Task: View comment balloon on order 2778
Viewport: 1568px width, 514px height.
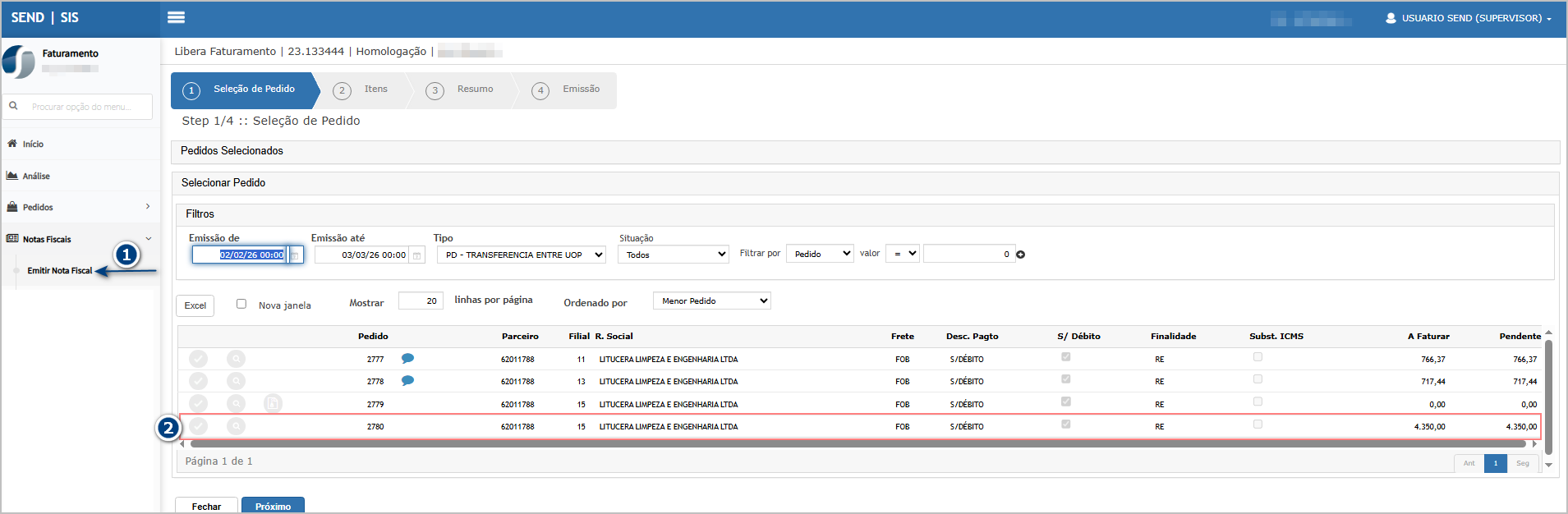Action: pyautogui.click(x=407, y=381)
